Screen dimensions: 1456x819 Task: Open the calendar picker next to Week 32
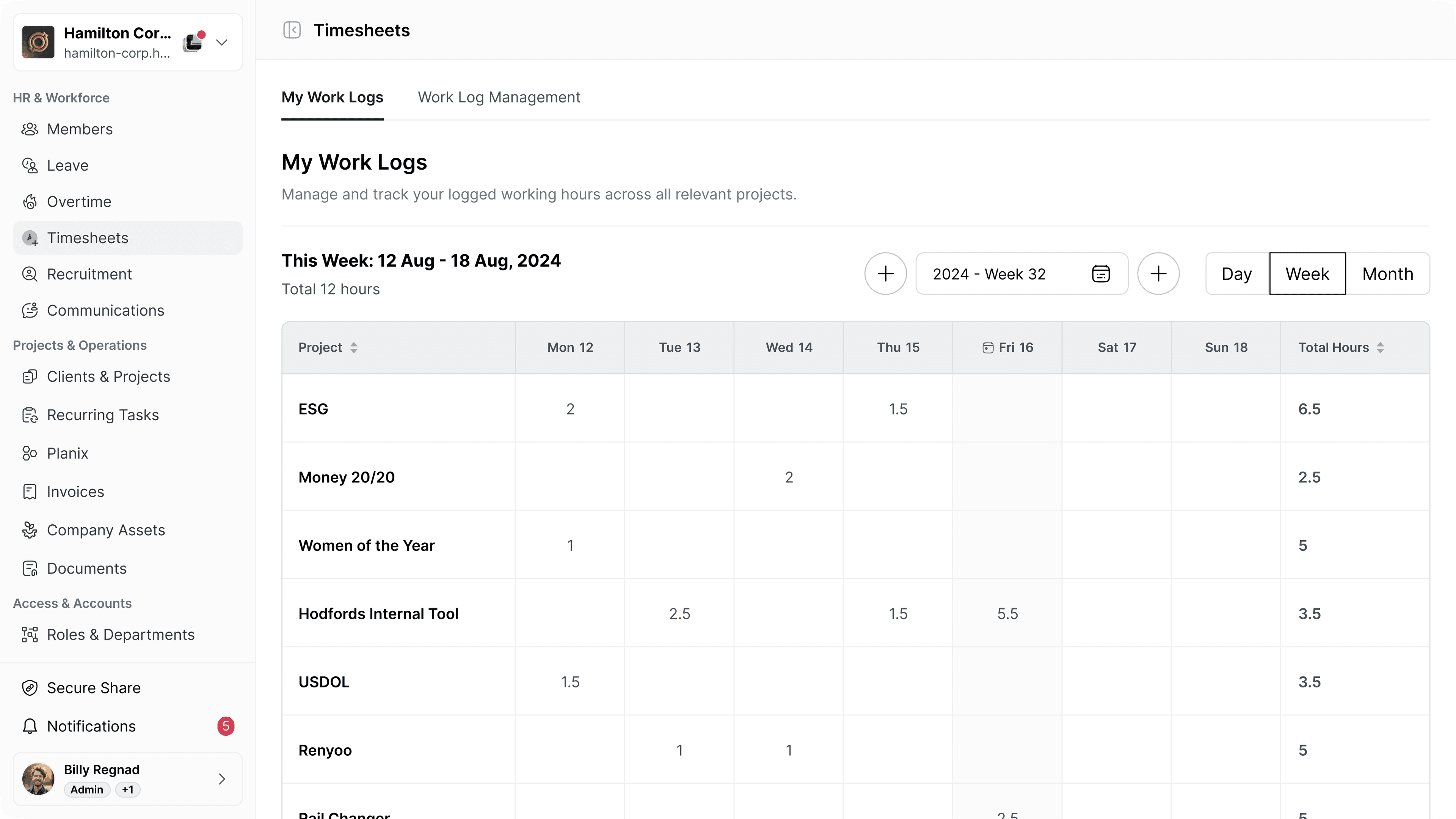pyautogui.click(x=1100, y=274)
